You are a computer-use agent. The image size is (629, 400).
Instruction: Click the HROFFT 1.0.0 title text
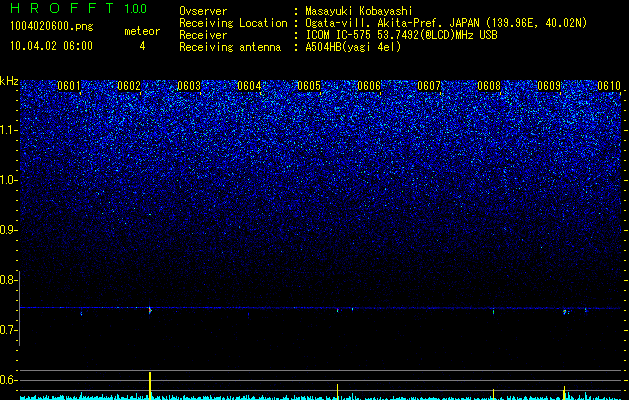pos(79,8)
